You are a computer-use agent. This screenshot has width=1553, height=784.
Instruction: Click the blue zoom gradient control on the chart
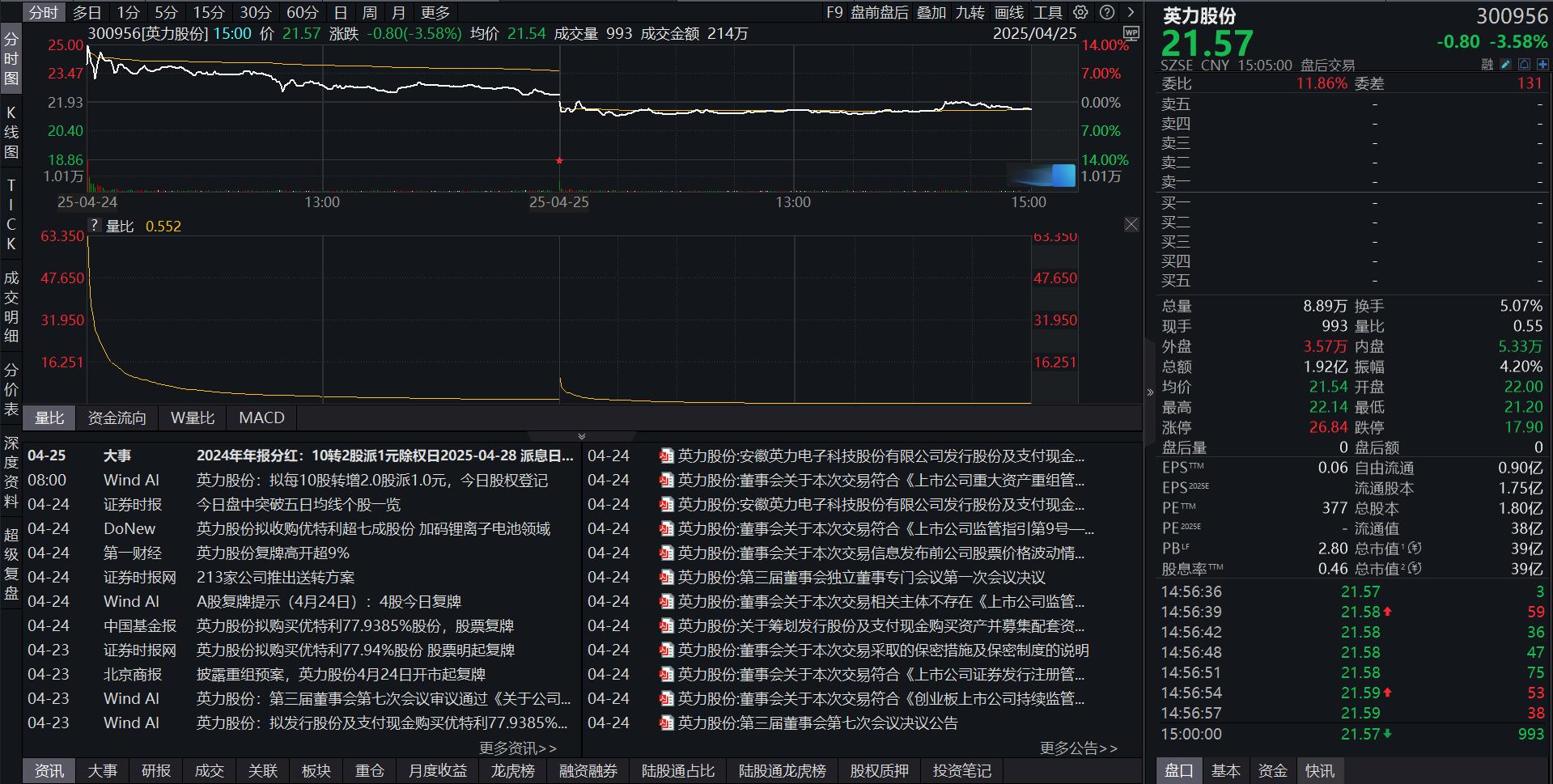(1042, 175)
